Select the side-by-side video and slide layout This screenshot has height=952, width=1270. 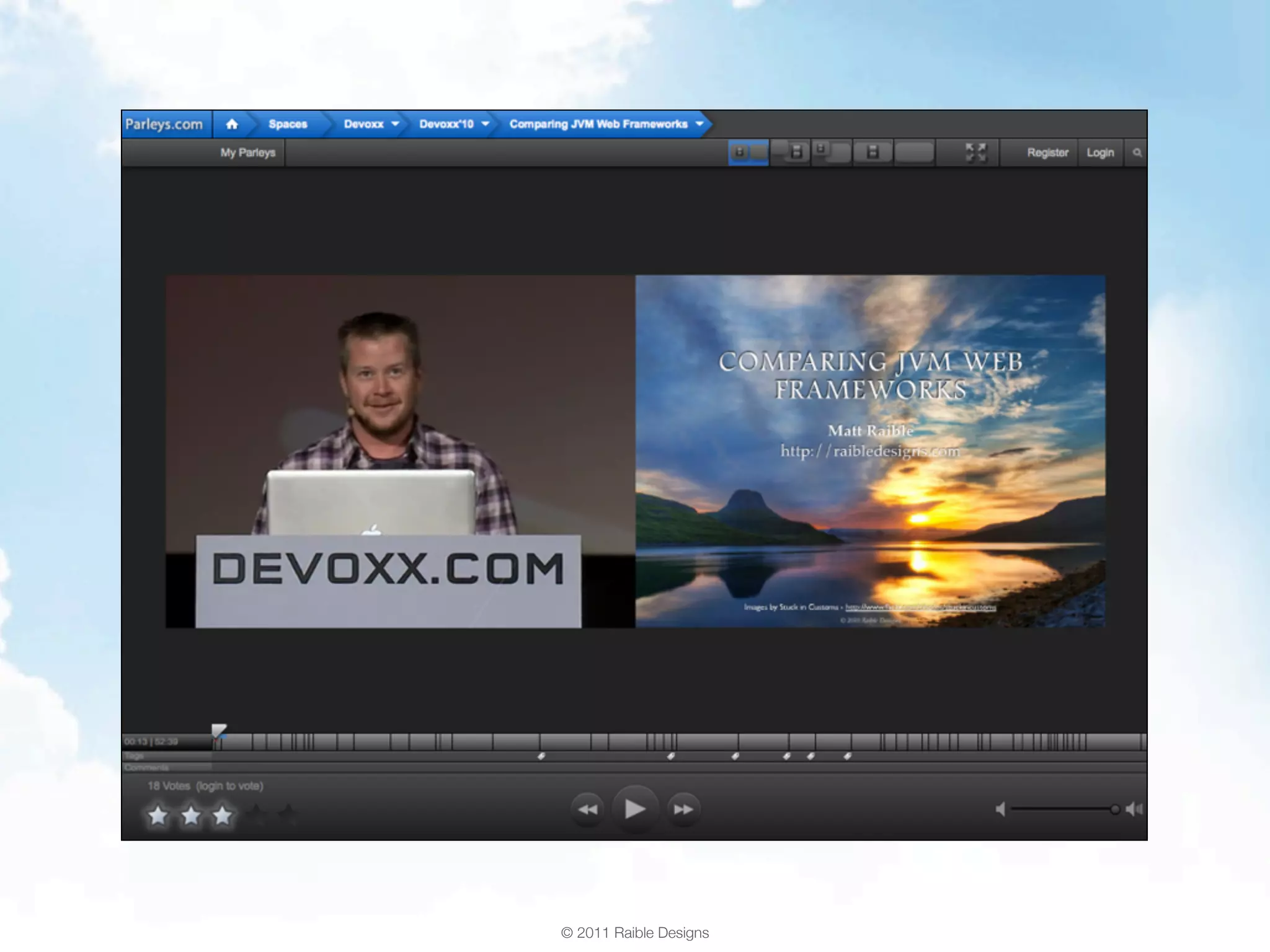[x=748, y=152]
